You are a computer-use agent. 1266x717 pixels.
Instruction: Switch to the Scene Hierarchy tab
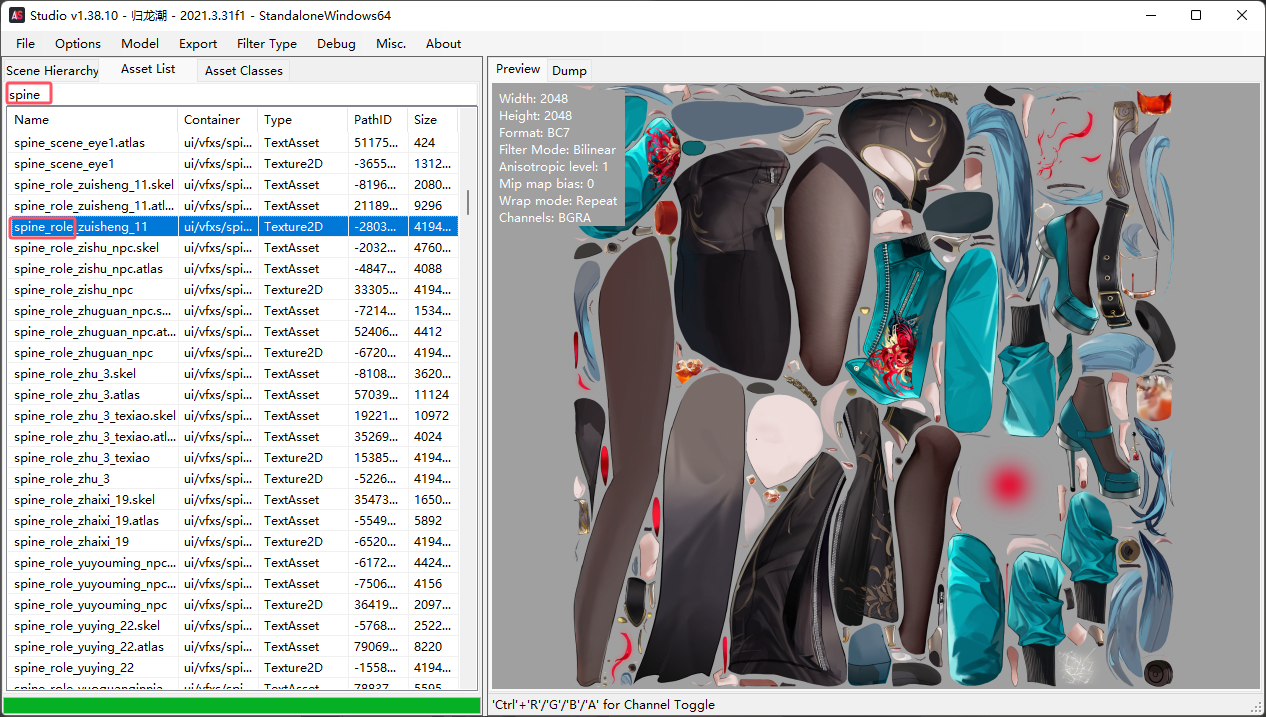pyautogui.click(x=52, y=70)
